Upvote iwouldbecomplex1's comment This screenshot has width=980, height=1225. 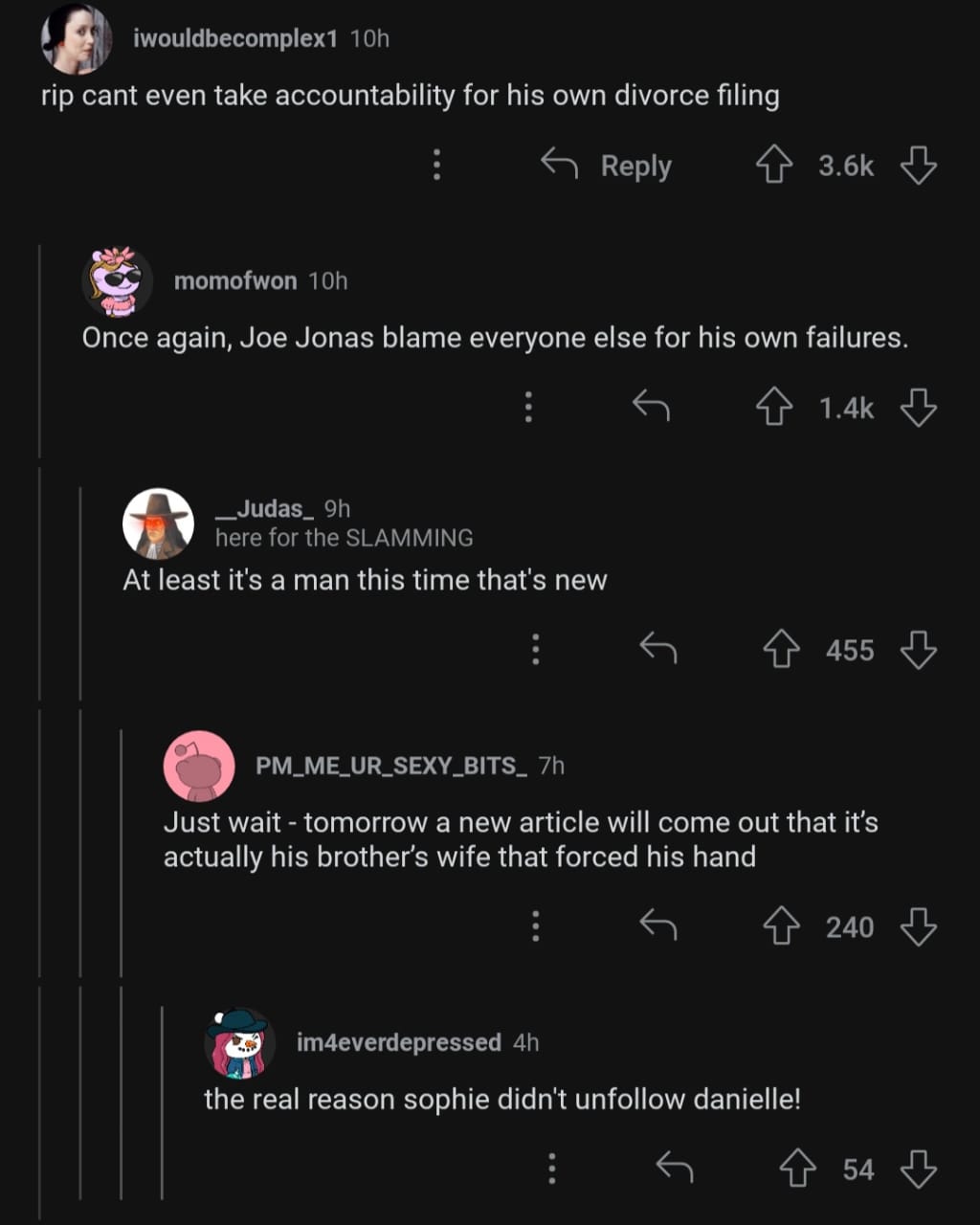click(x=774, y=166)
